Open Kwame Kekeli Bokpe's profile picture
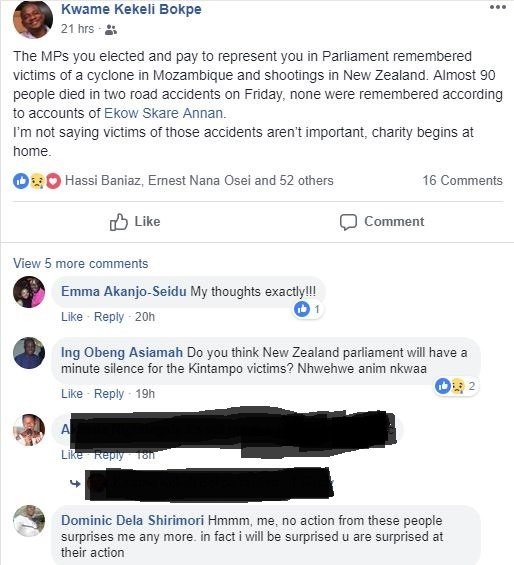The width and height of the screenshot is (514, 565). pyautogui.click(x=32, y=19)
